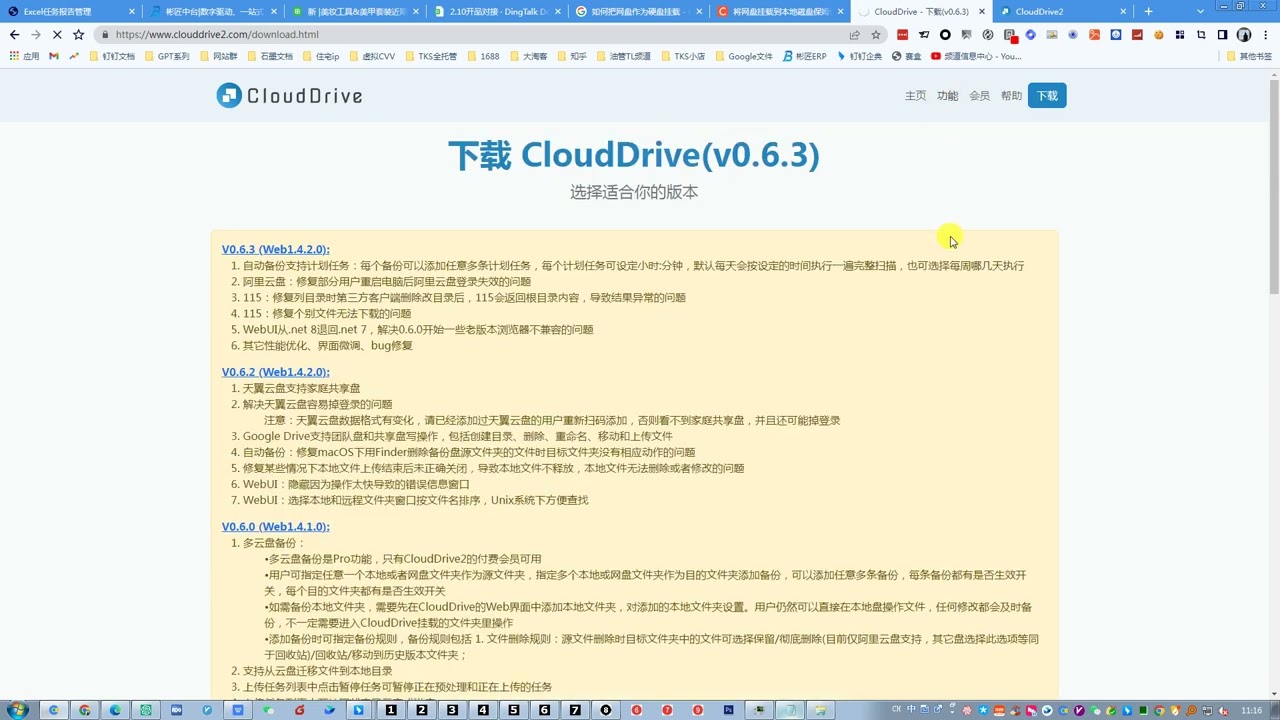Open the 钉钉企典 bookmark
Screen dimensions: 1280x720
(x=860, y=56)
